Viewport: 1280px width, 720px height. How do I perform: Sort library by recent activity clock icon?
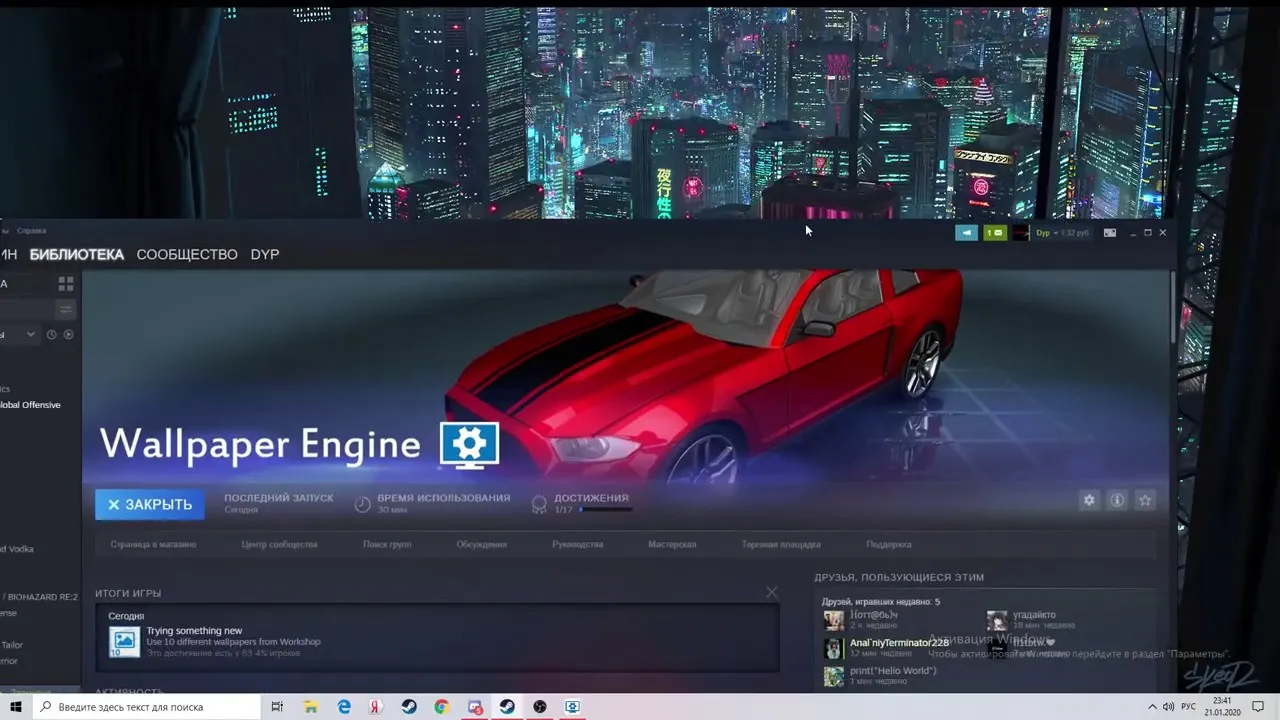(x=52, y=334)
